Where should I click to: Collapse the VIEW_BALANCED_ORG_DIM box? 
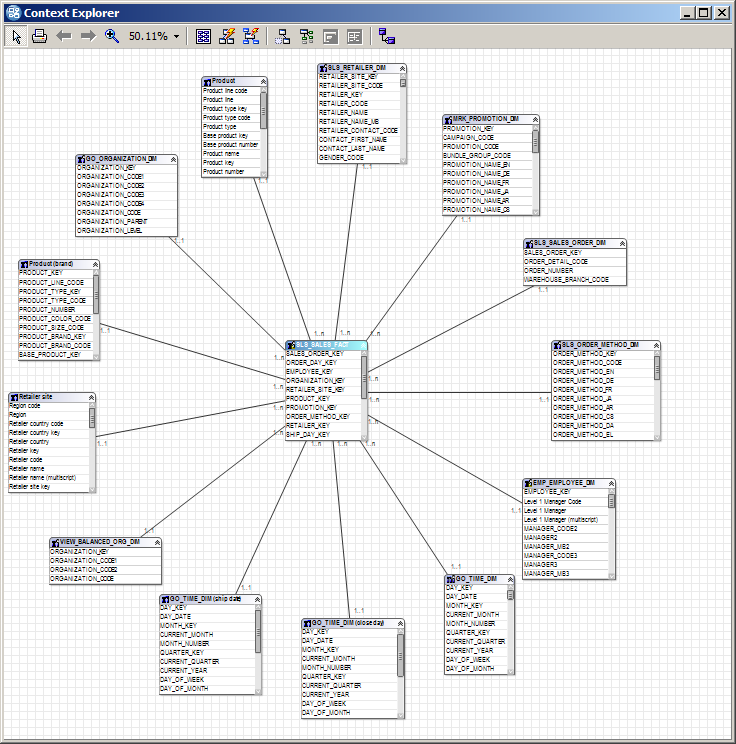[x=157, y=542]
